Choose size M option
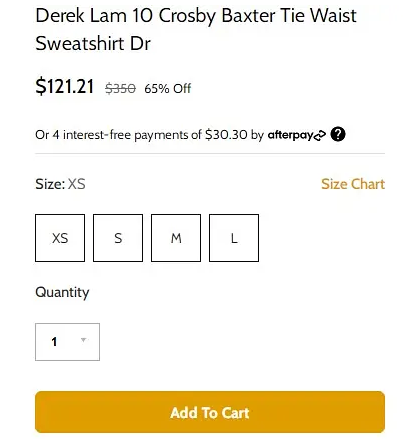This screenshot has width=409, height=441. (x=176, y=238)
